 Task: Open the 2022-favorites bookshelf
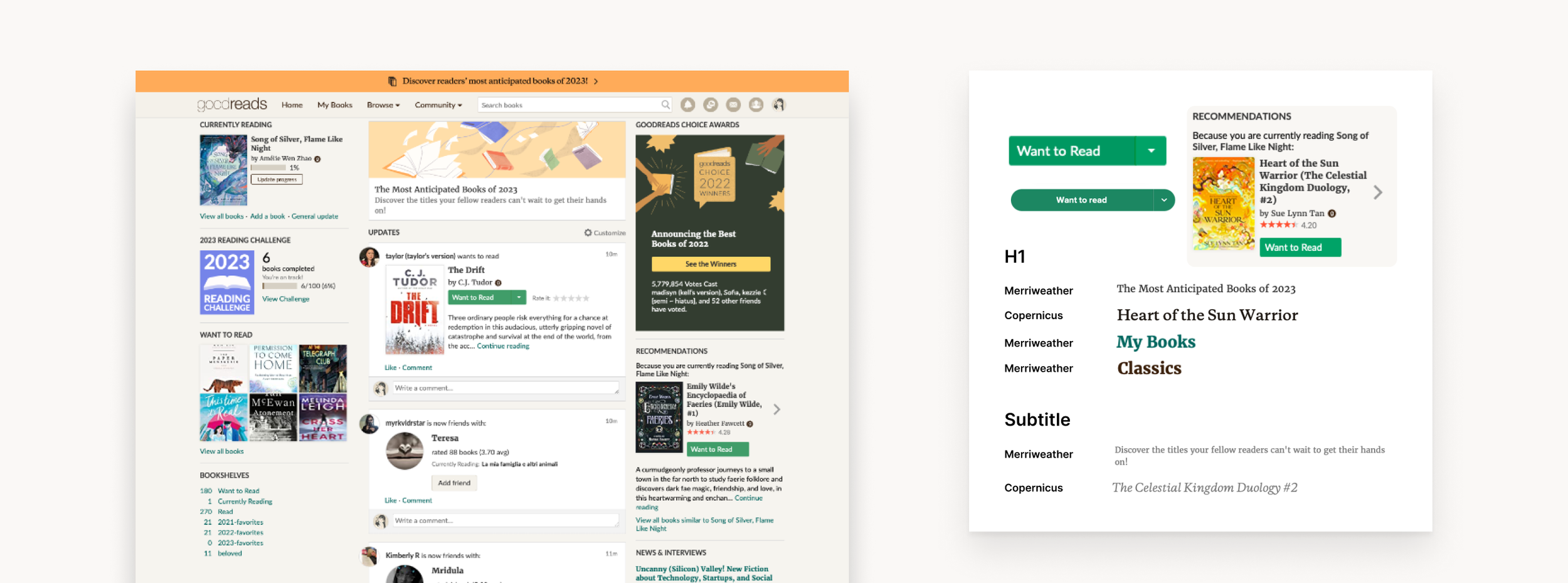pyautogui.click(x=240, y=532)
